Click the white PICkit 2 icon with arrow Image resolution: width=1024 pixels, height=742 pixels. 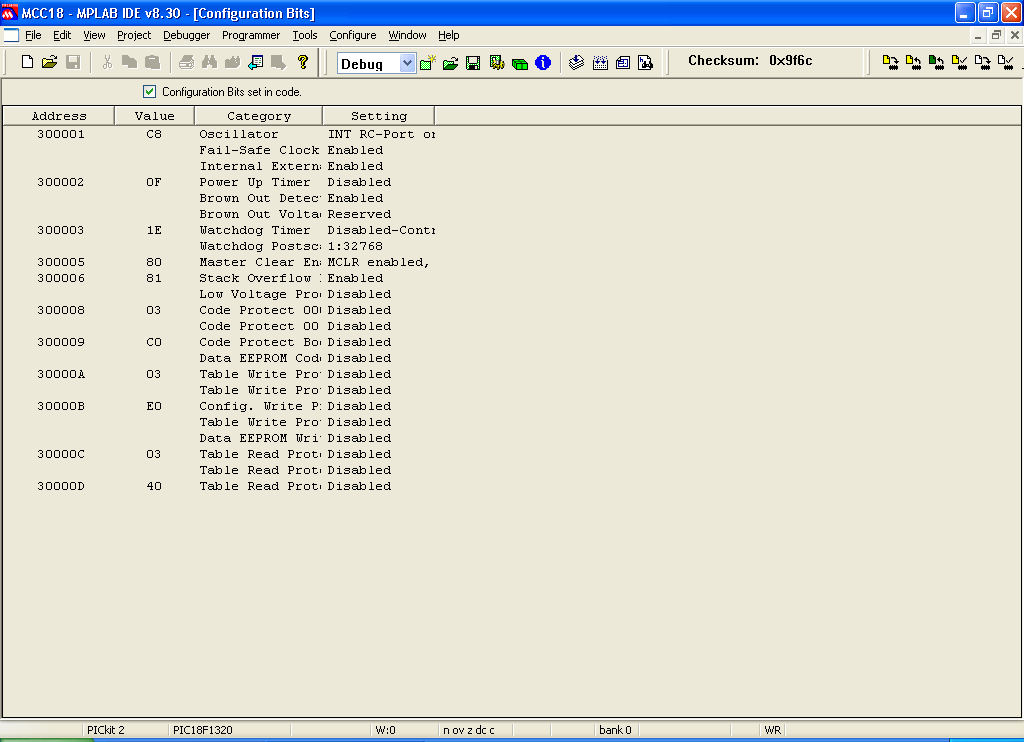coord(982,62)
